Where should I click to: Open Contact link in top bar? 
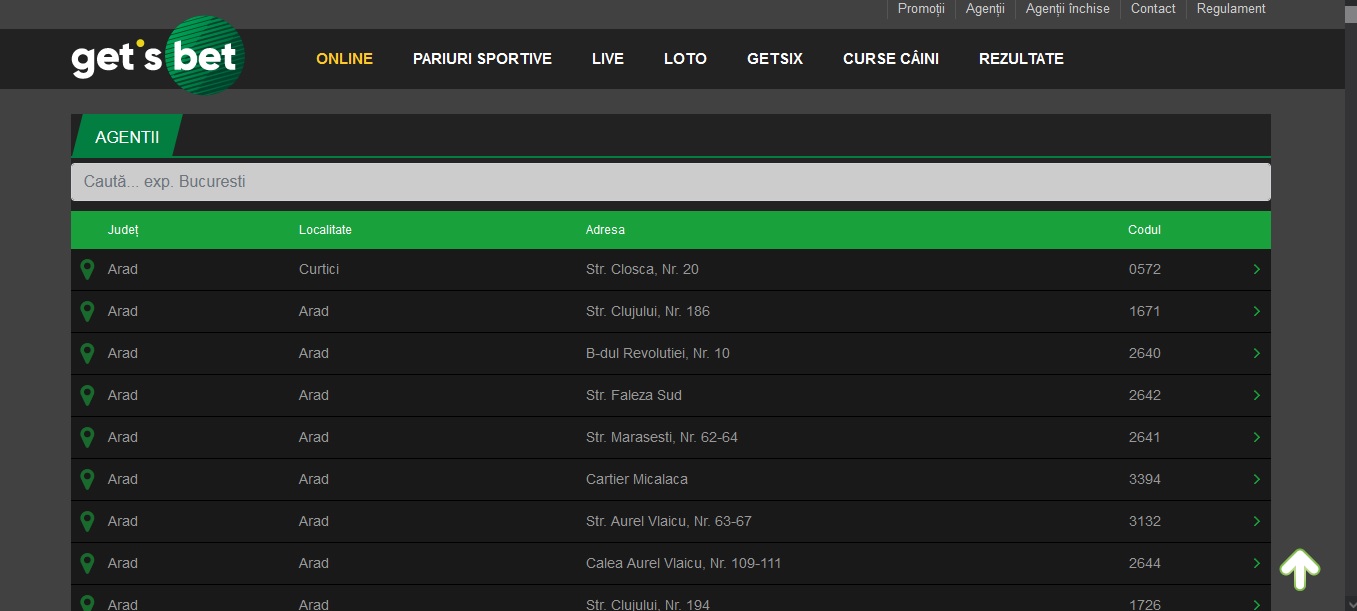pos(1153,9)
